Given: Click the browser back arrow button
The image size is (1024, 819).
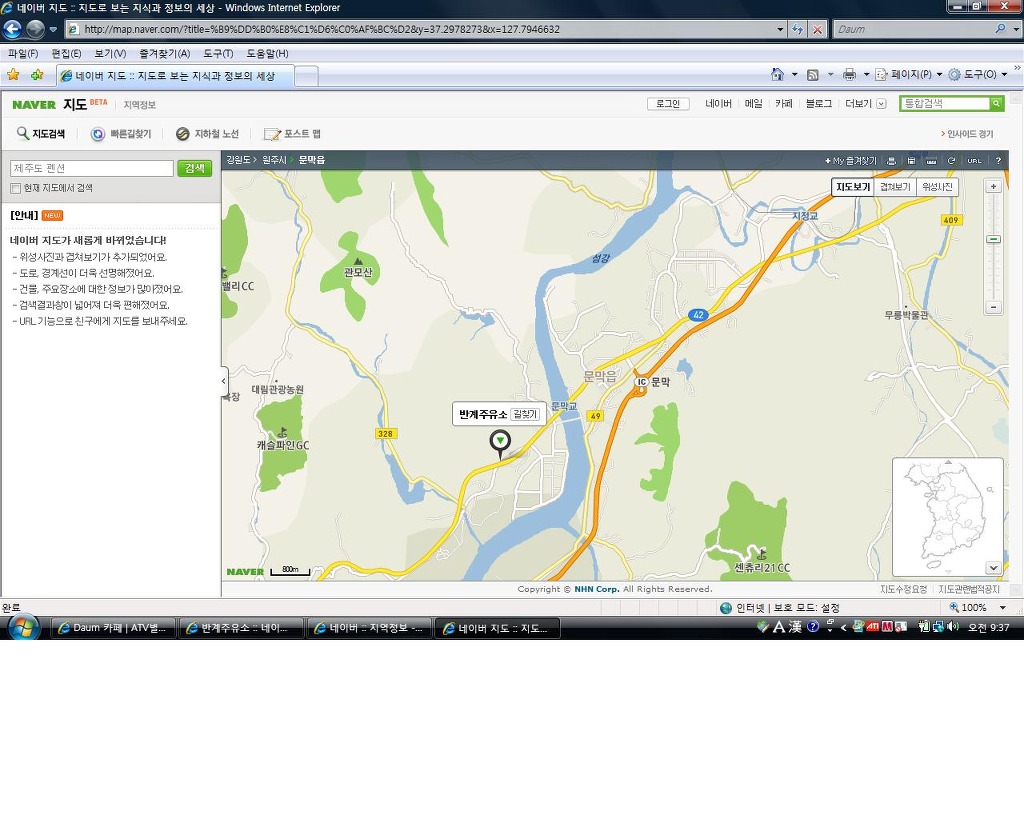Looking at the screenshot, I should [x=12, y=29].
